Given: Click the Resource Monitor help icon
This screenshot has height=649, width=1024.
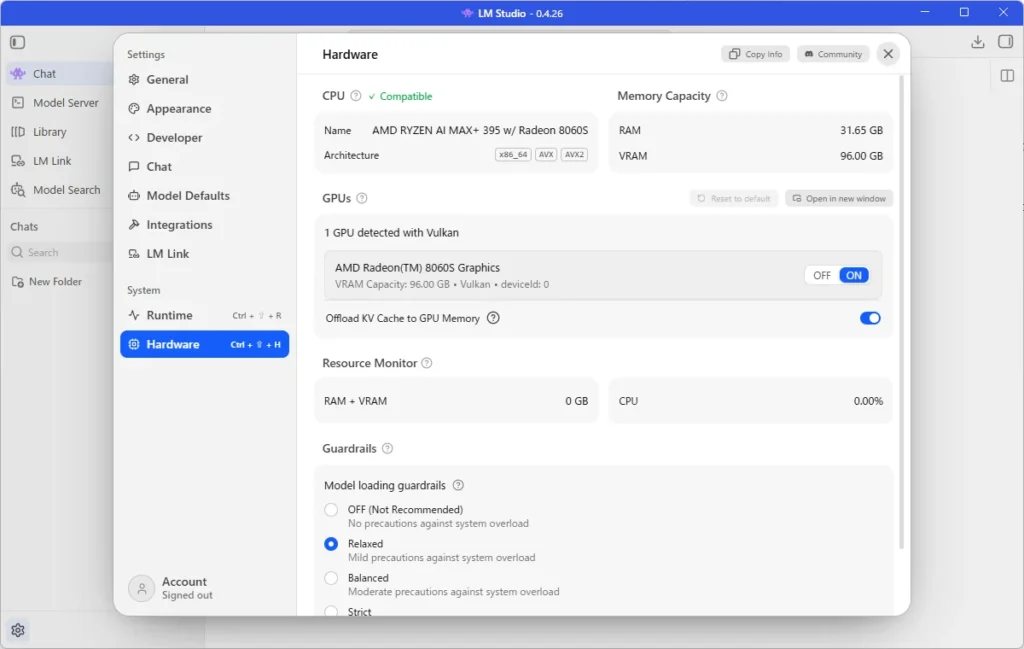Looking at the screenshot, I should click(x=426, y=363).
